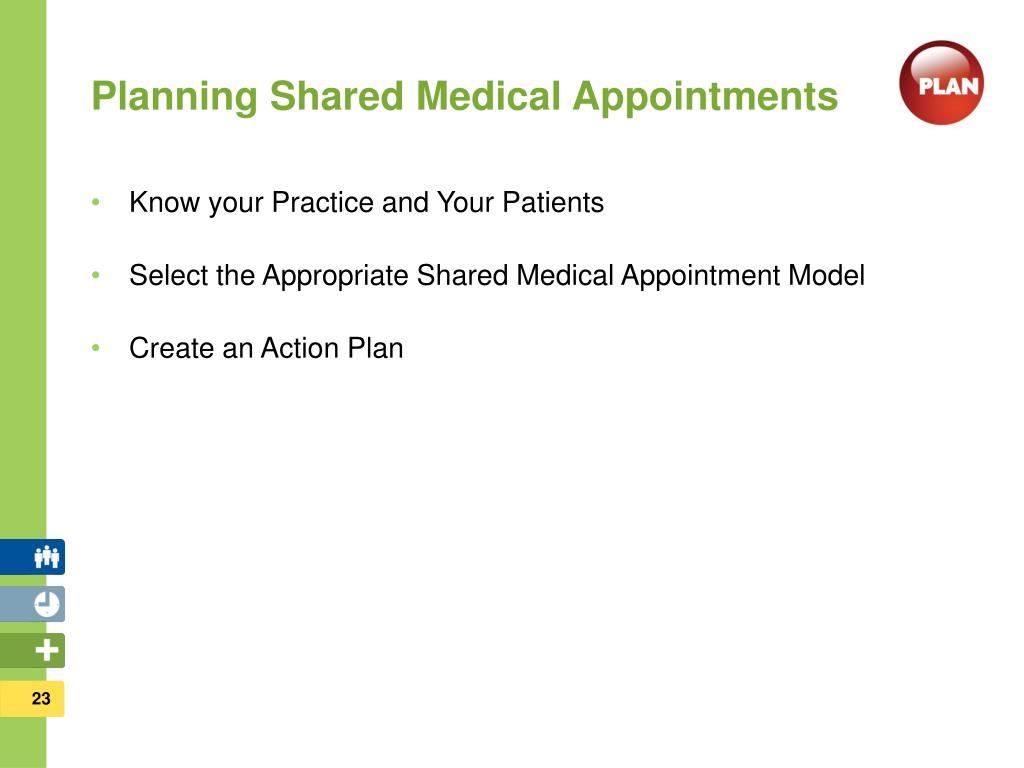
Task: Click the yellow slide number 23 tab
Action: (32, 699)
